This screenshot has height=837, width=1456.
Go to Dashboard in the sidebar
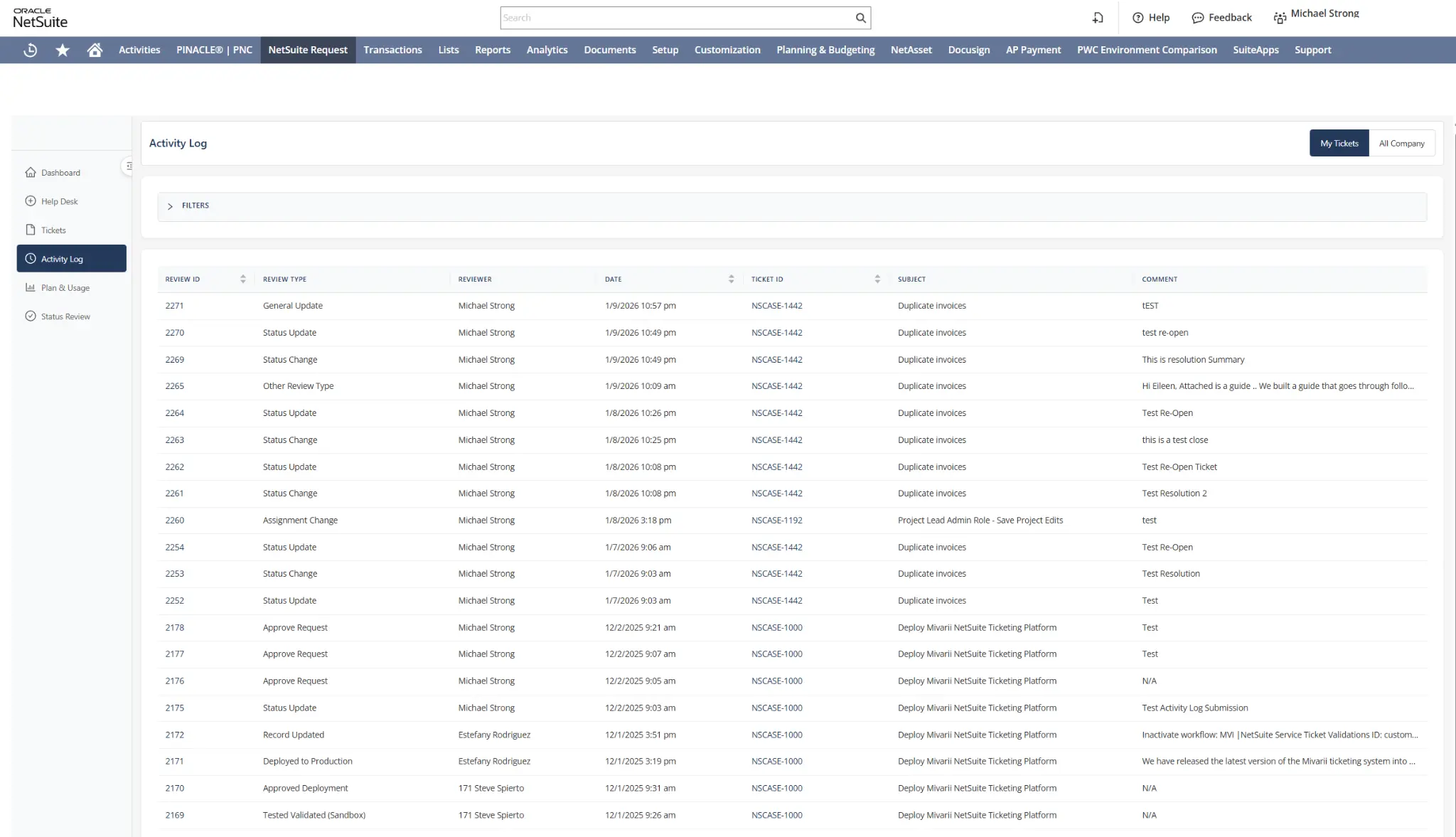click(60, 173)
